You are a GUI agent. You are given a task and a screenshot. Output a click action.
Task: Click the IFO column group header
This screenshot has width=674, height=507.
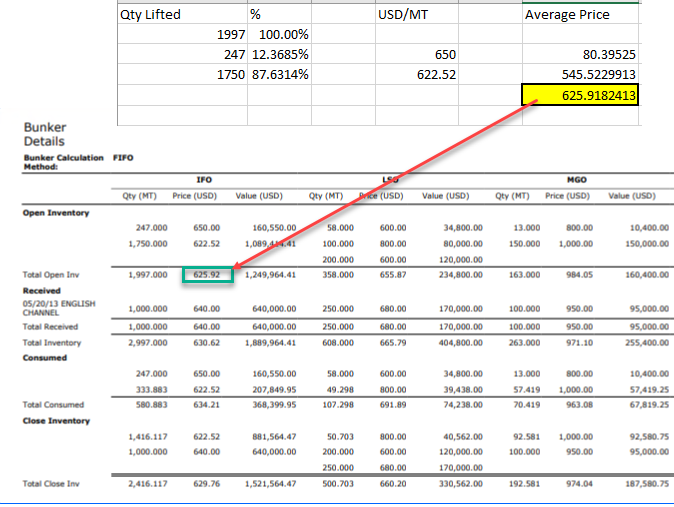tap(204, 178)
